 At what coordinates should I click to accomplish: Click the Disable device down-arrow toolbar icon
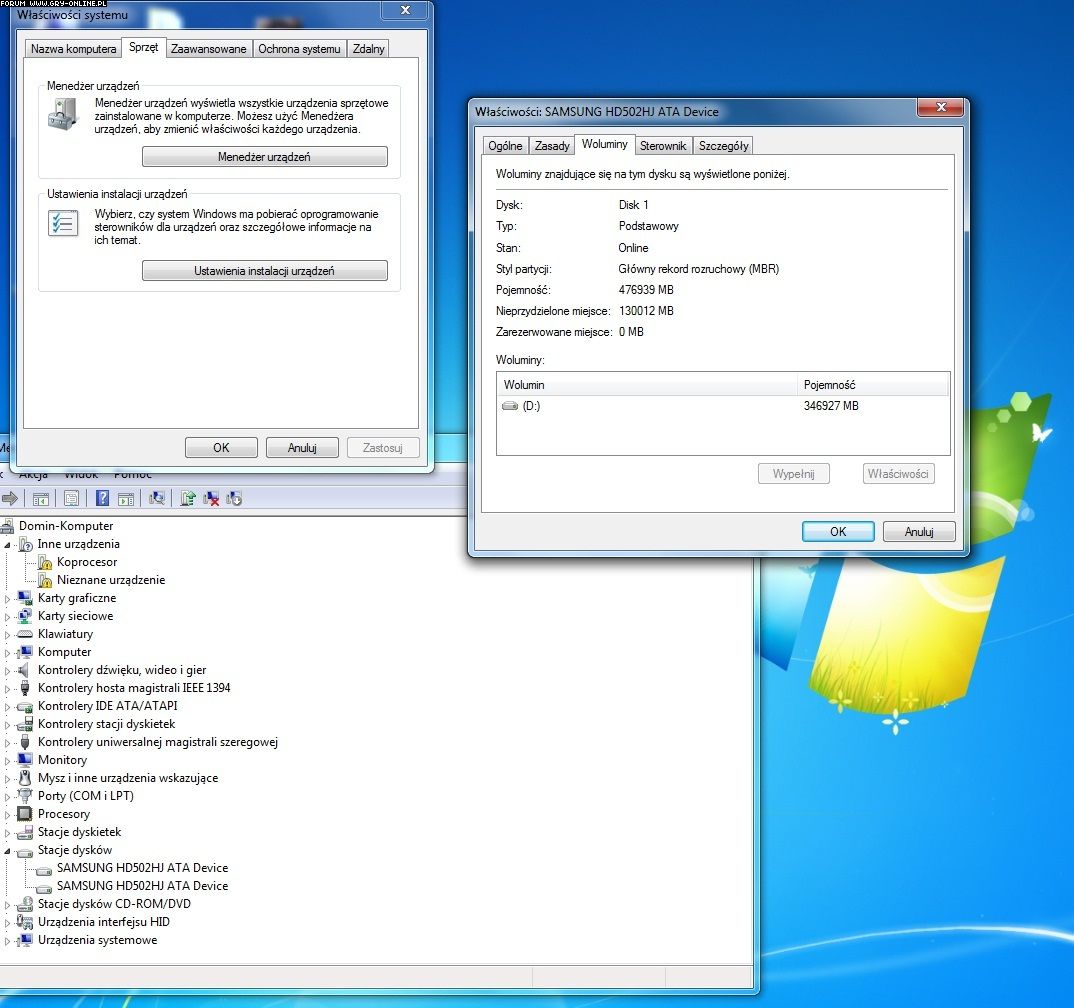click(234, 499)
